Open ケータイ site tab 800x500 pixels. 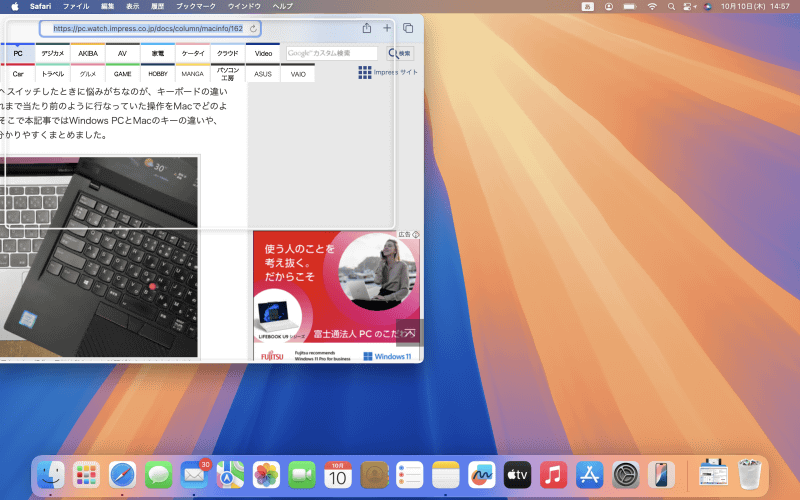point(193,53)
